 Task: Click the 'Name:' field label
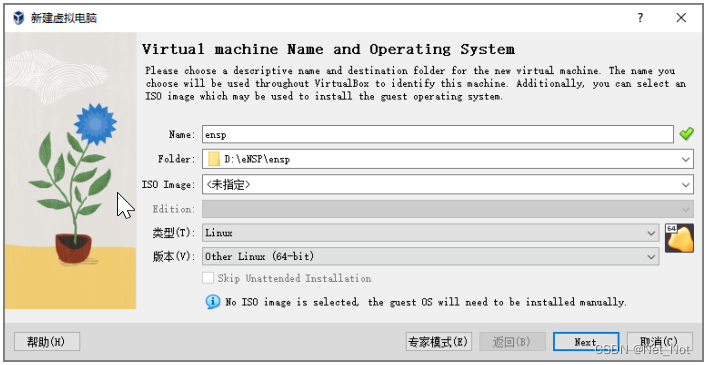(182, 134)
